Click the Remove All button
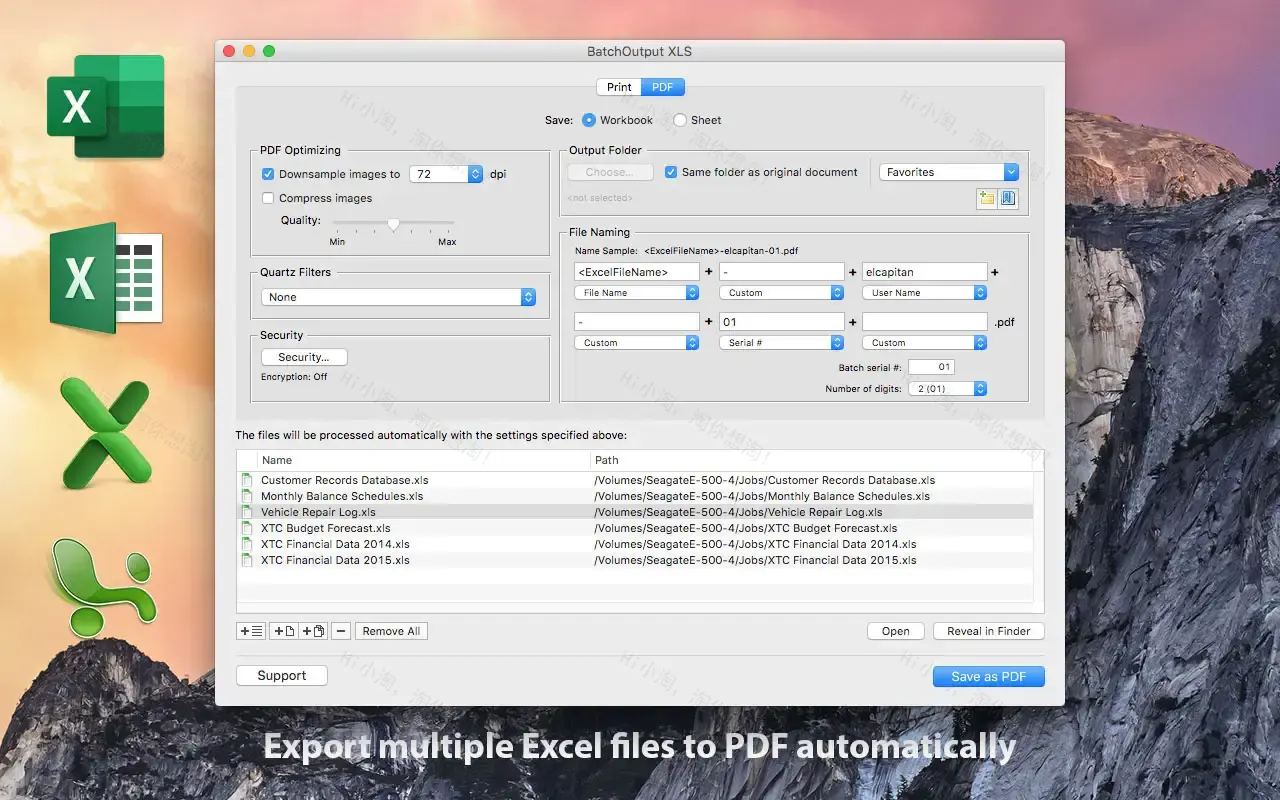The width and height of the screenshot is (1280, 800). point(391,631)
